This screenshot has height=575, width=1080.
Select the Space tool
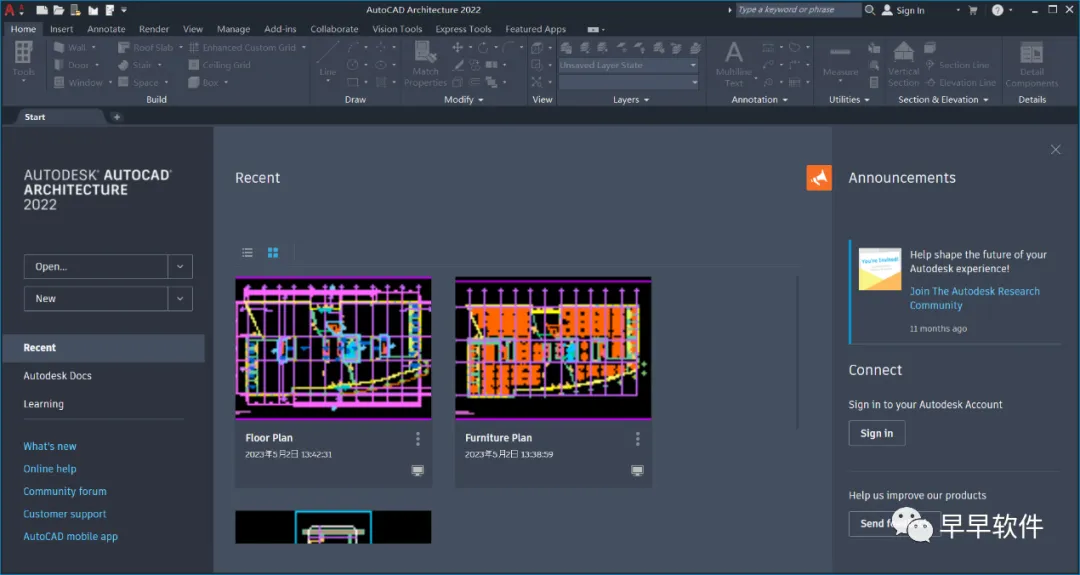click(139, 83)
